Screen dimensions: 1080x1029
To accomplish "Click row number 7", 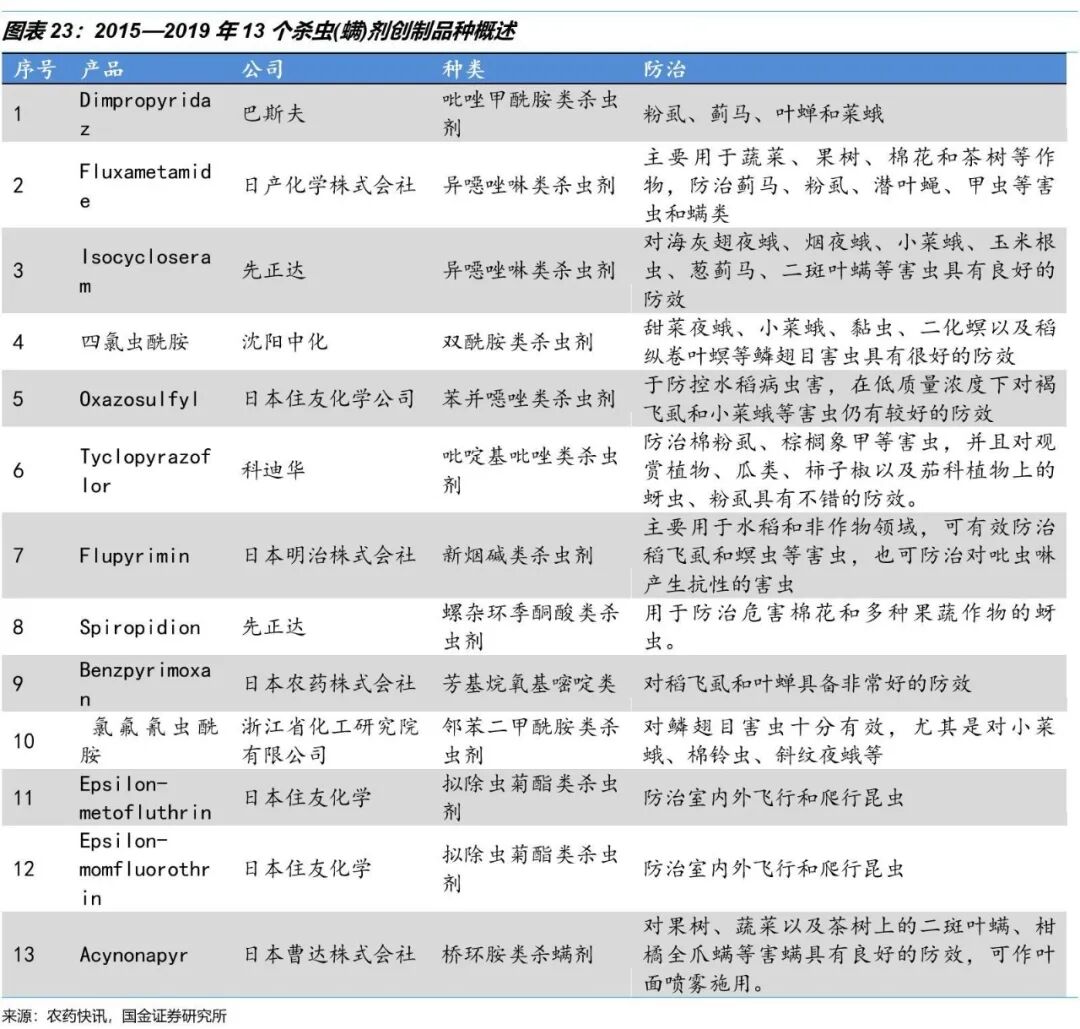I will click(19, 555).
